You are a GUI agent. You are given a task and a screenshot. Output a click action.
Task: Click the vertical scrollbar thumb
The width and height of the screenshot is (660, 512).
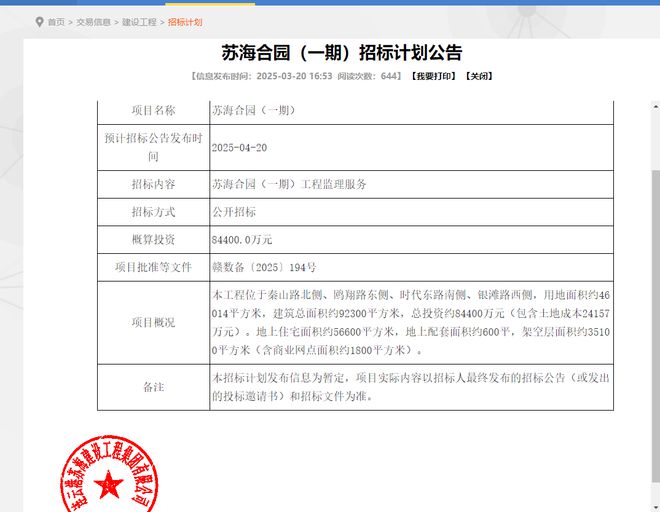click(656, 325)
